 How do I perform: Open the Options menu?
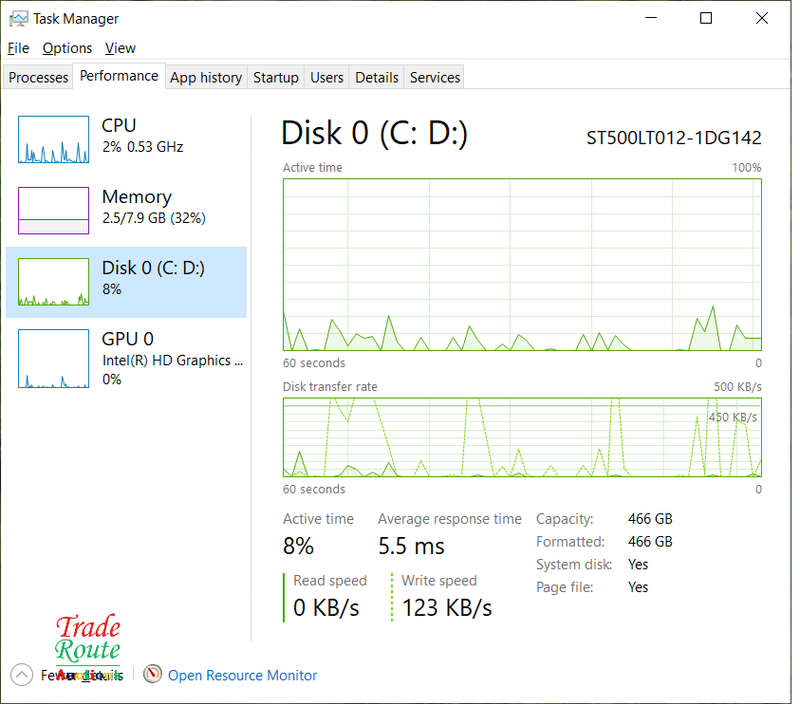point(67,48)
